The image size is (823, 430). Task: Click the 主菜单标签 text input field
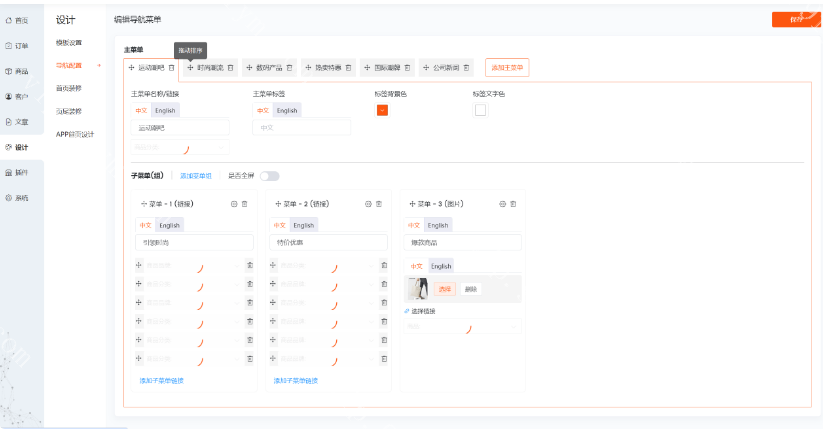click(302, 128)
